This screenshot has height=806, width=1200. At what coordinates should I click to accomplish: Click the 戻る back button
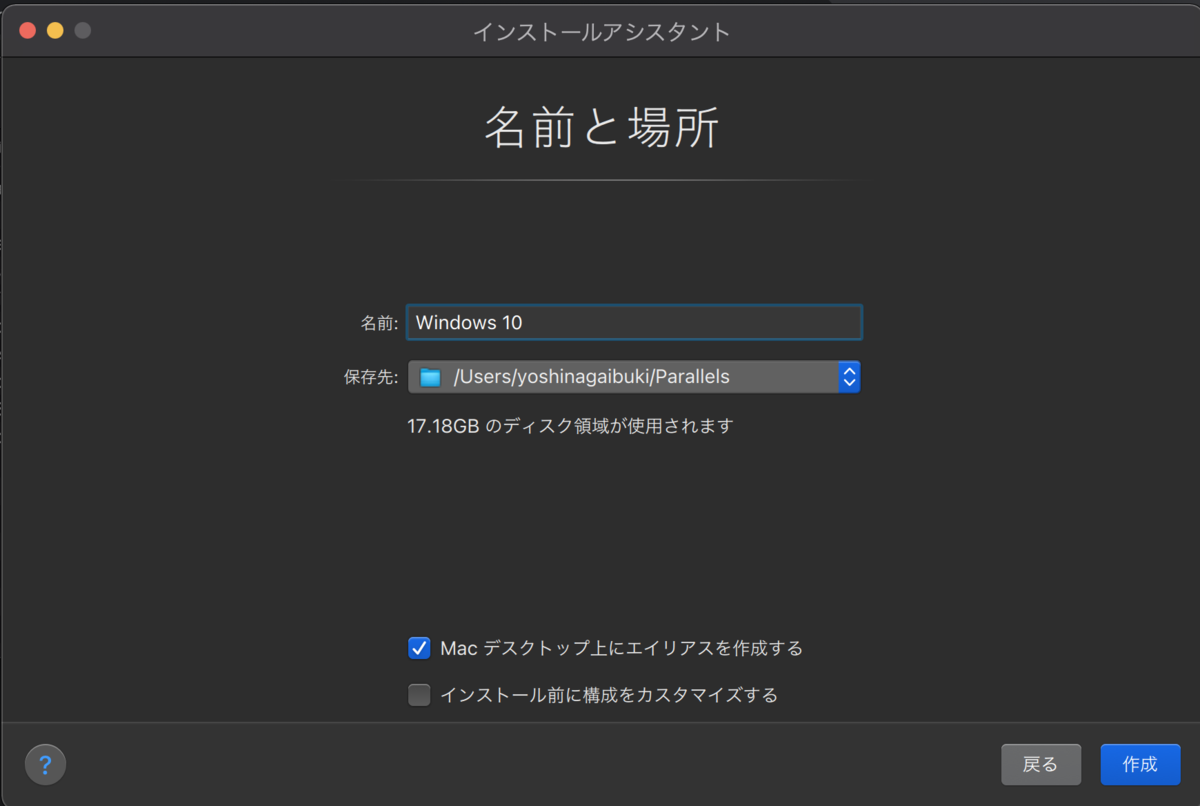click(1041, 765)
